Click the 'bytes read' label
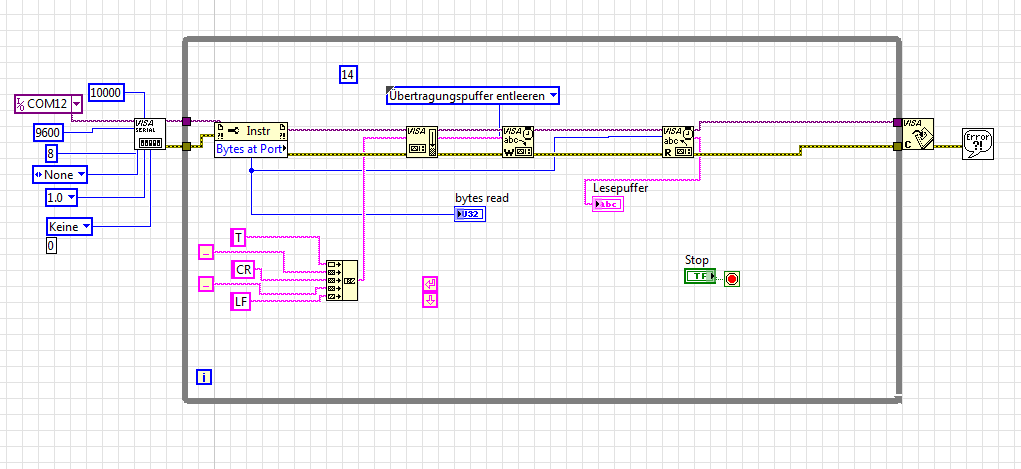Screen dimensions: 1021x469 (482, 198)
